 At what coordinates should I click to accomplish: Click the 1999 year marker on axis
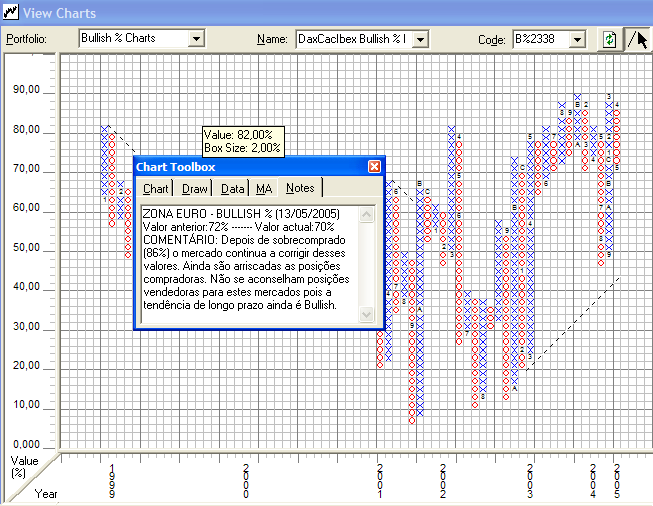pyautogui.click(x=112, y=480)
